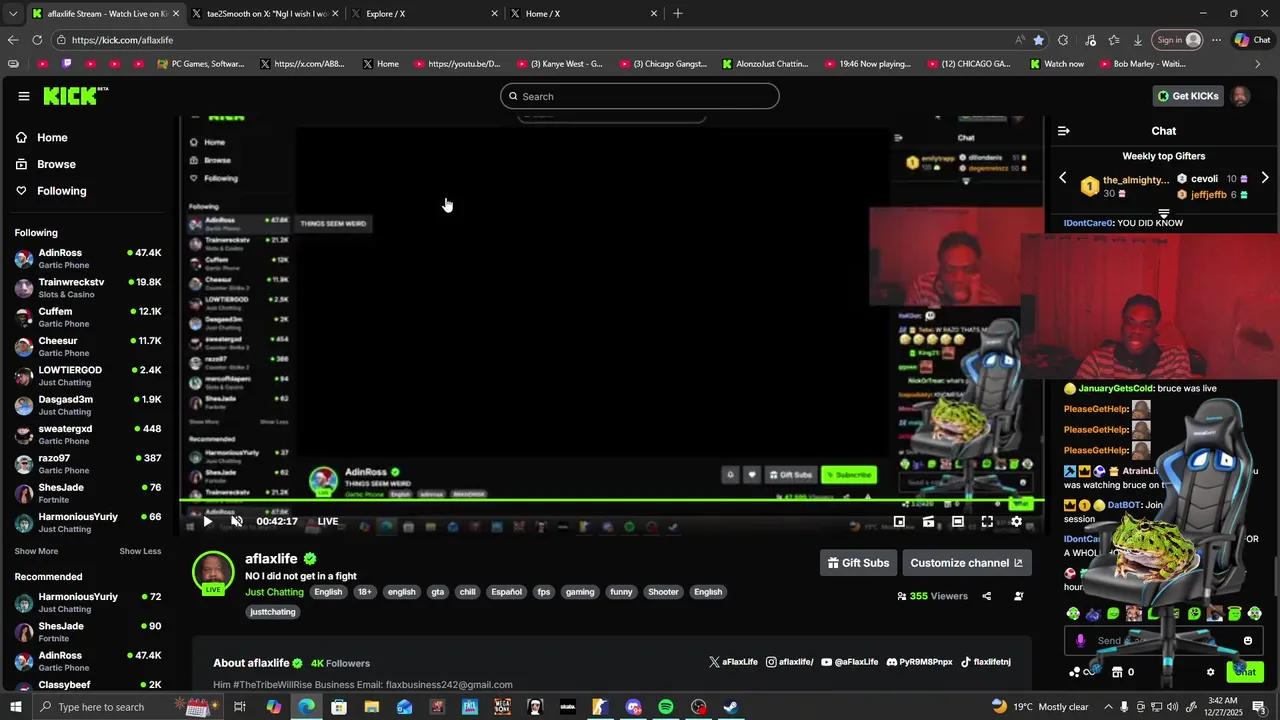
Task: Open player settings gear
Action: point(1016,521)
